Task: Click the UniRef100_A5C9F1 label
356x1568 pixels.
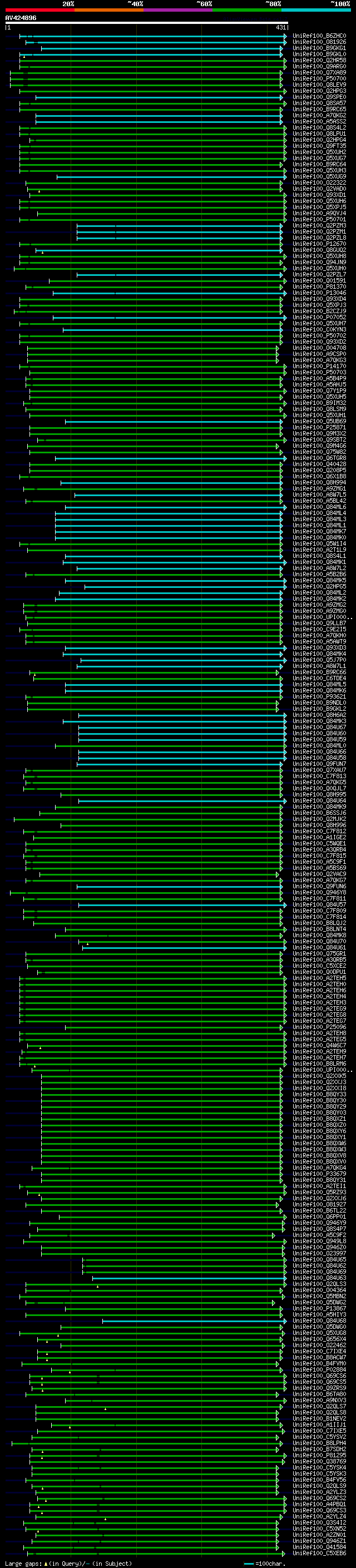Action: click(x=319, y=861)
